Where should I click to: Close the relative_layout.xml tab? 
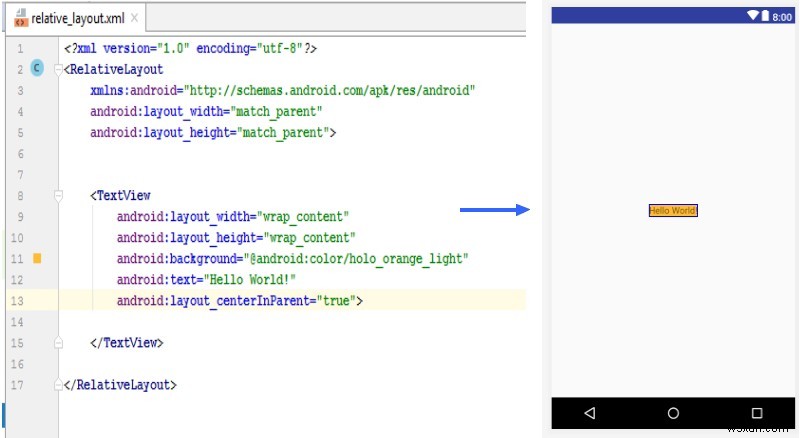[x=134, y=18]
